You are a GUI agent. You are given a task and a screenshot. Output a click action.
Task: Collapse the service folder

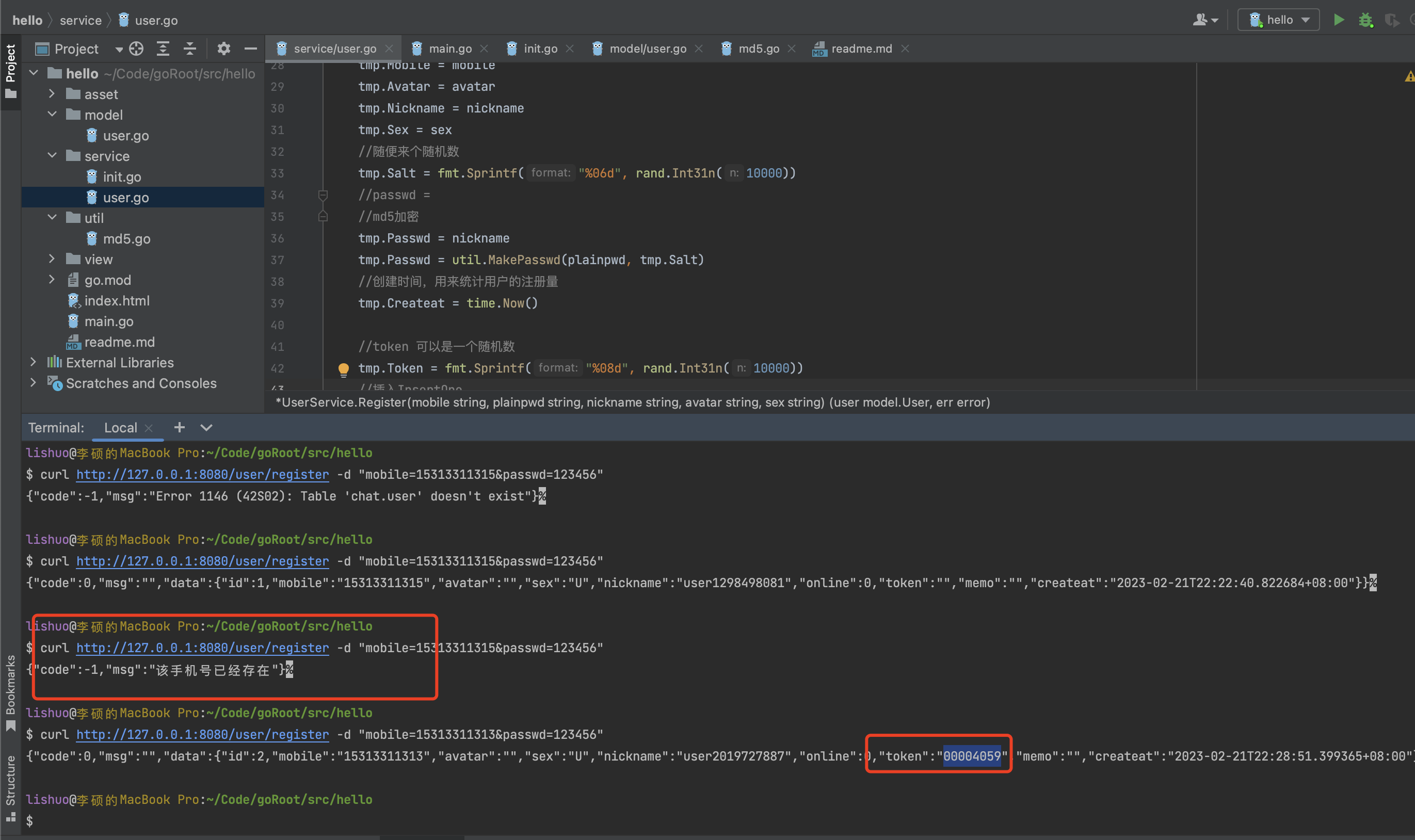[52, 156]
